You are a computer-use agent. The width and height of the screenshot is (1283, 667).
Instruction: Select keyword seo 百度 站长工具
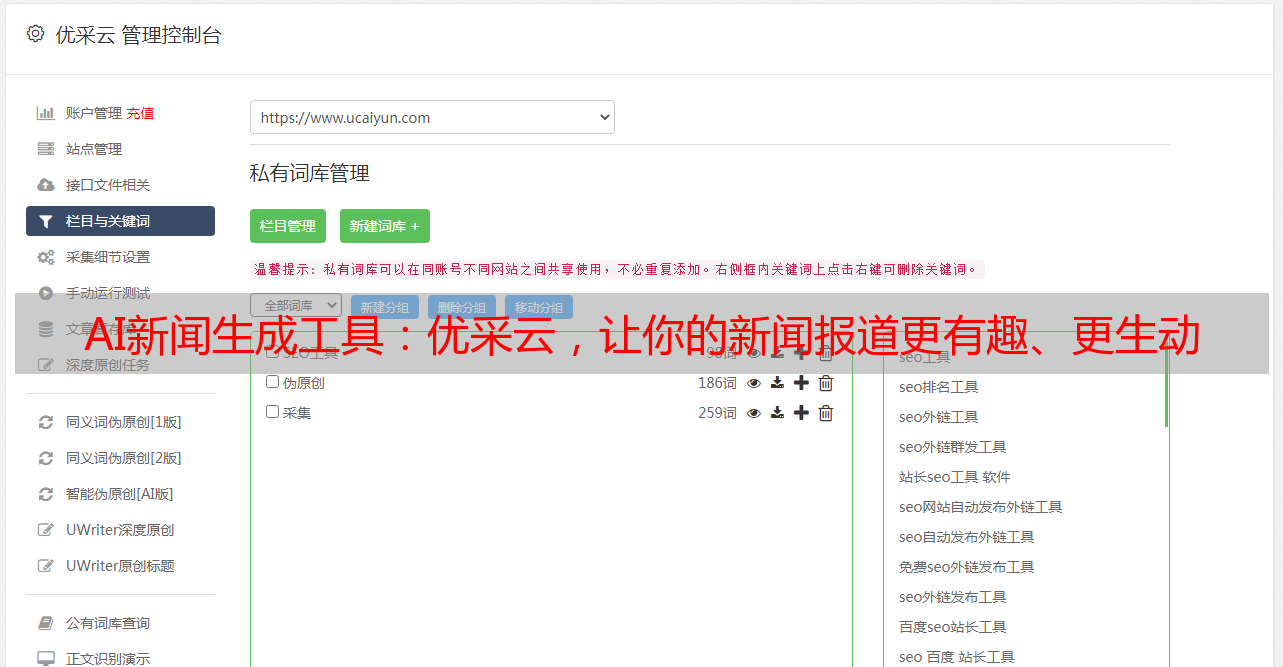pos(956,657)
